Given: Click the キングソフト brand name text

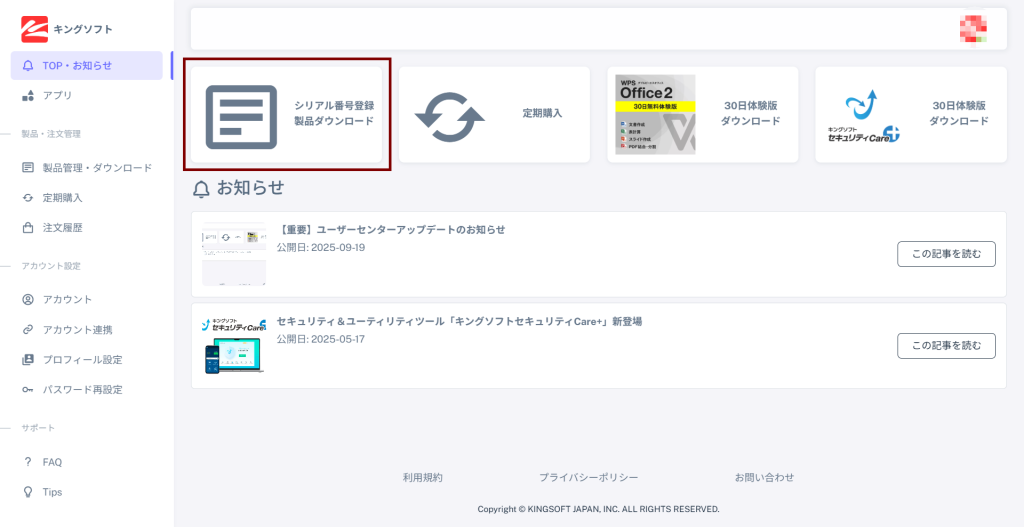Looking at the screenshot, I should point(83,29).
